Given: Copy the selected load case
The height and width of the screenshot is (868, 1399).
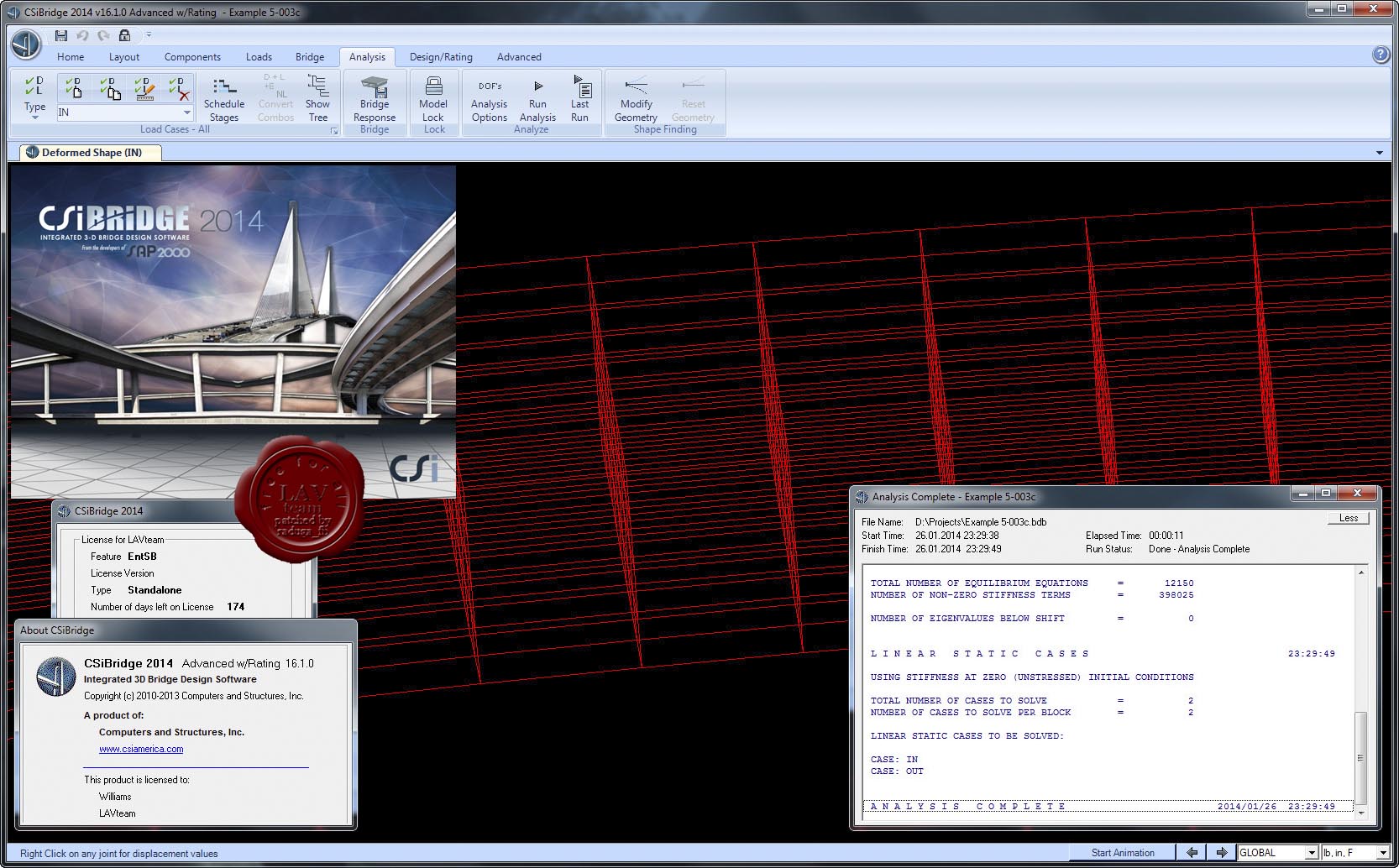Looking at the screenshot, I should tap(109, 88).
